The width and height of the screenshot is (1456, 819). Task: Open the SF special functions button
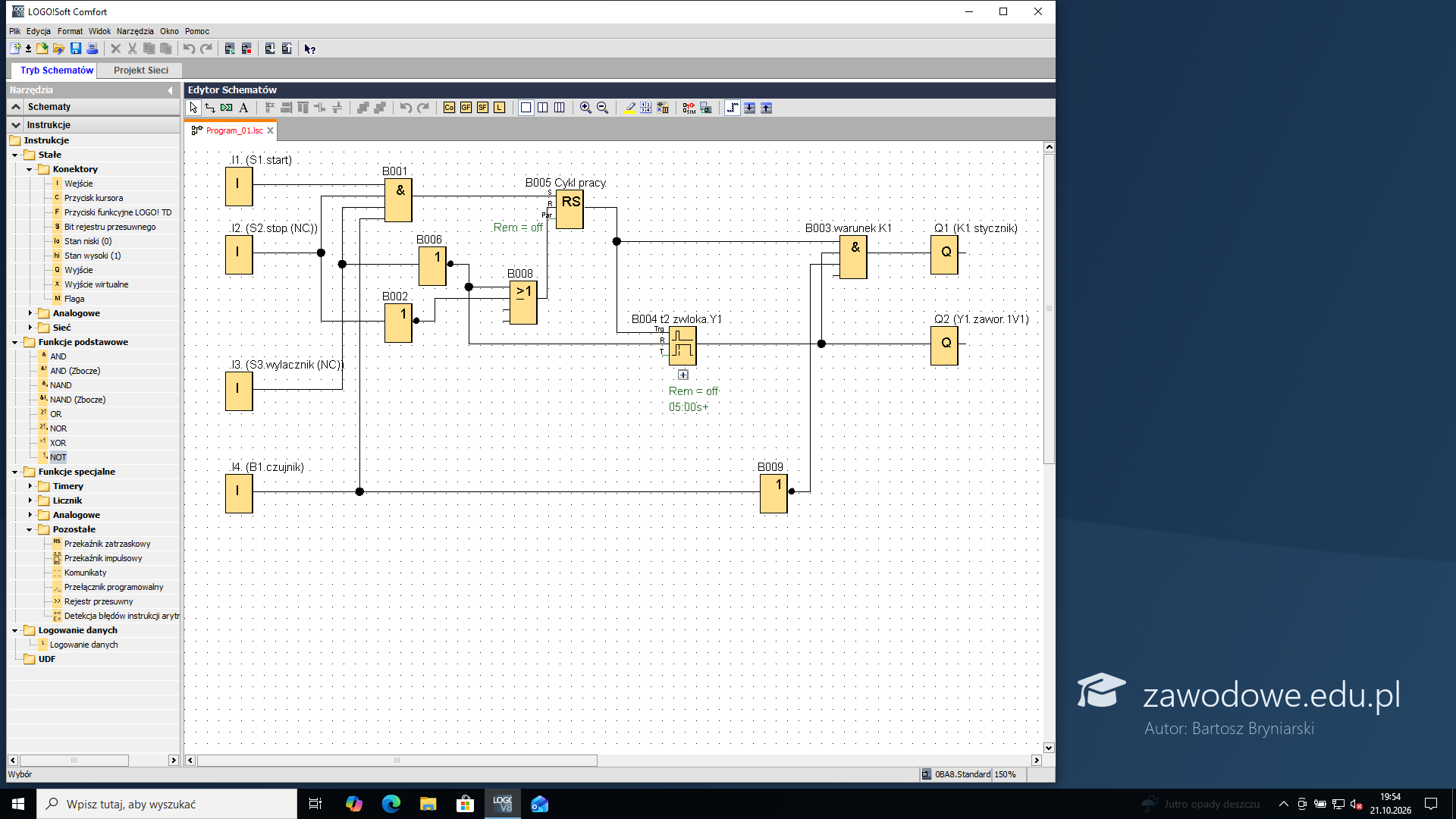pos(482,108)
